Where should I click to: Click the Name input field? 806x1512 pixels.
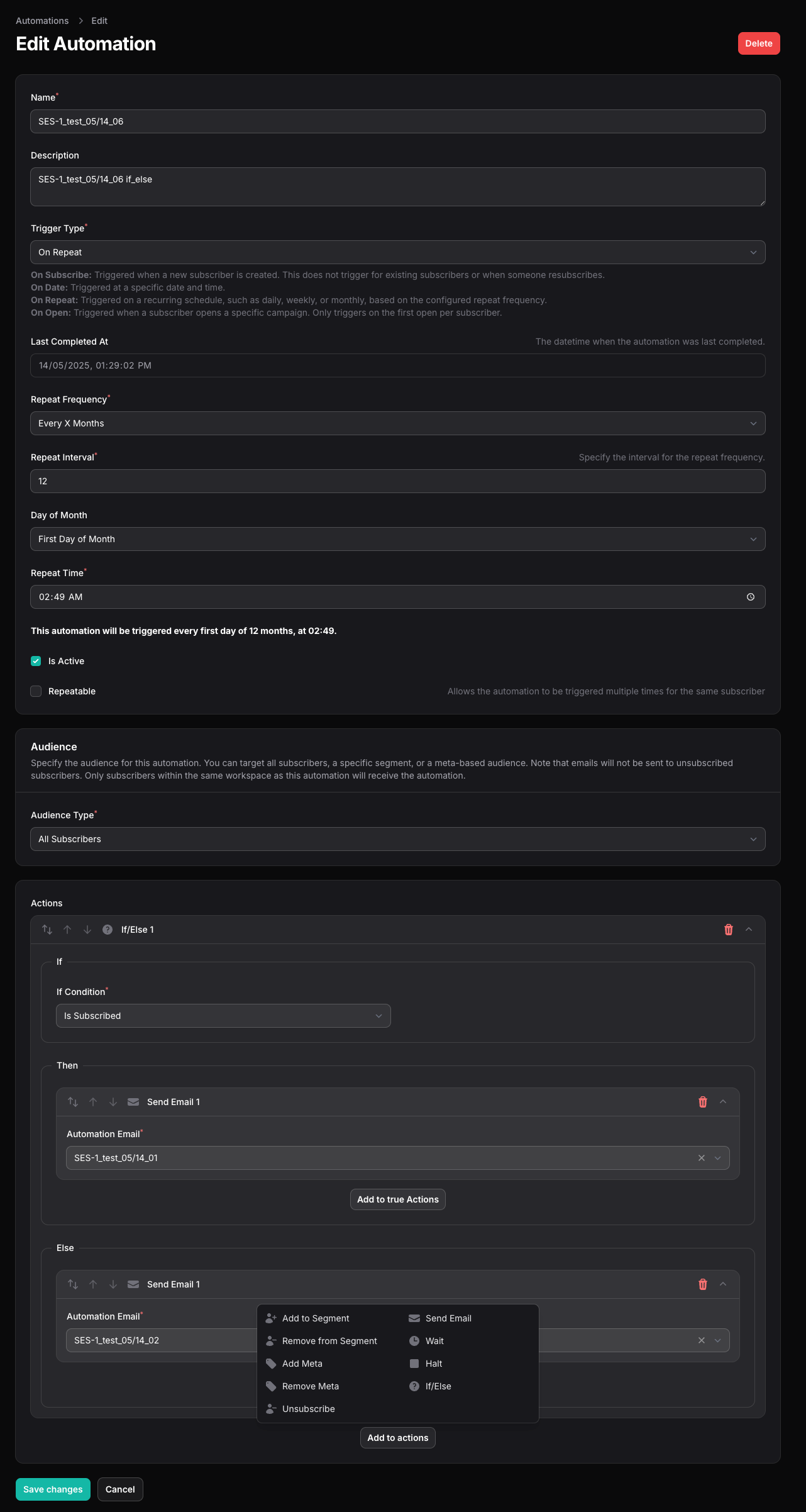(398, 121)
